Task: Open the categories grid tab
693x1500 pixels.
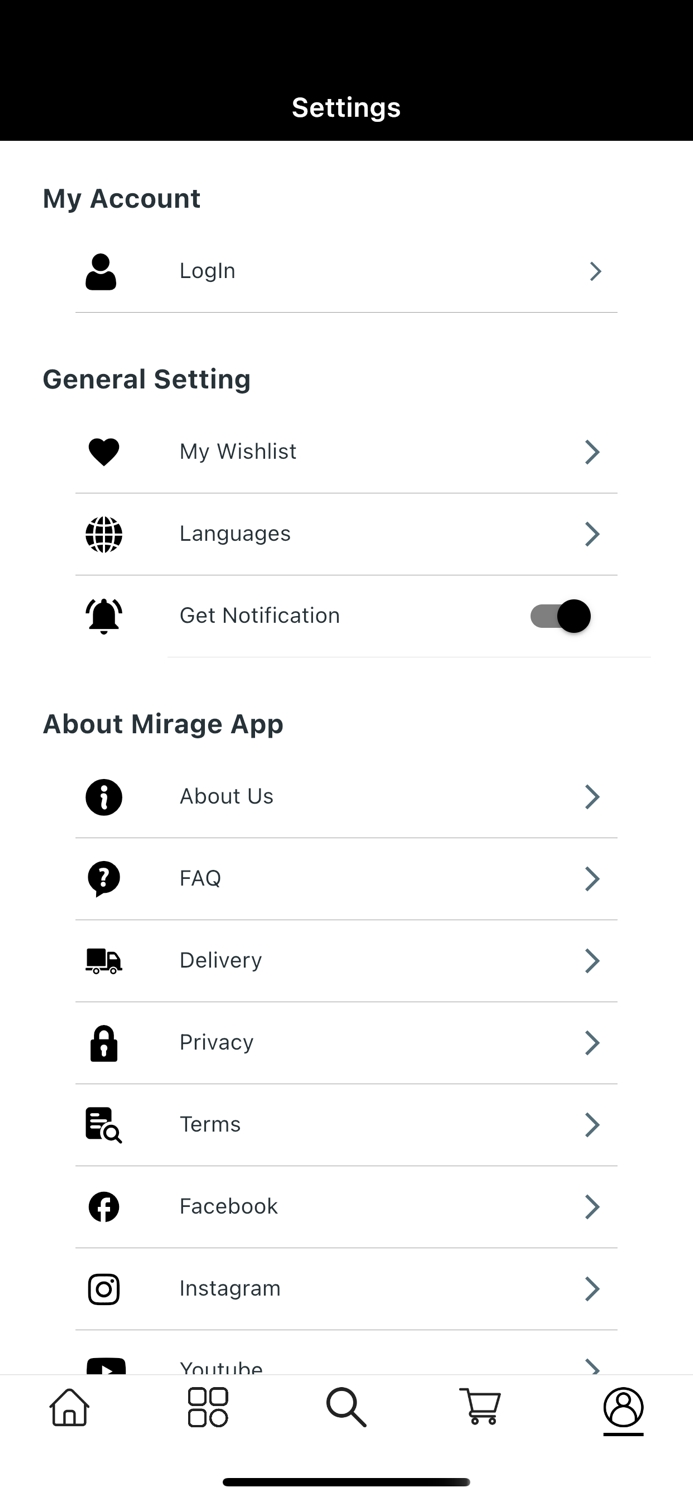Action: pyautogui.click(x=207, y=1407)
